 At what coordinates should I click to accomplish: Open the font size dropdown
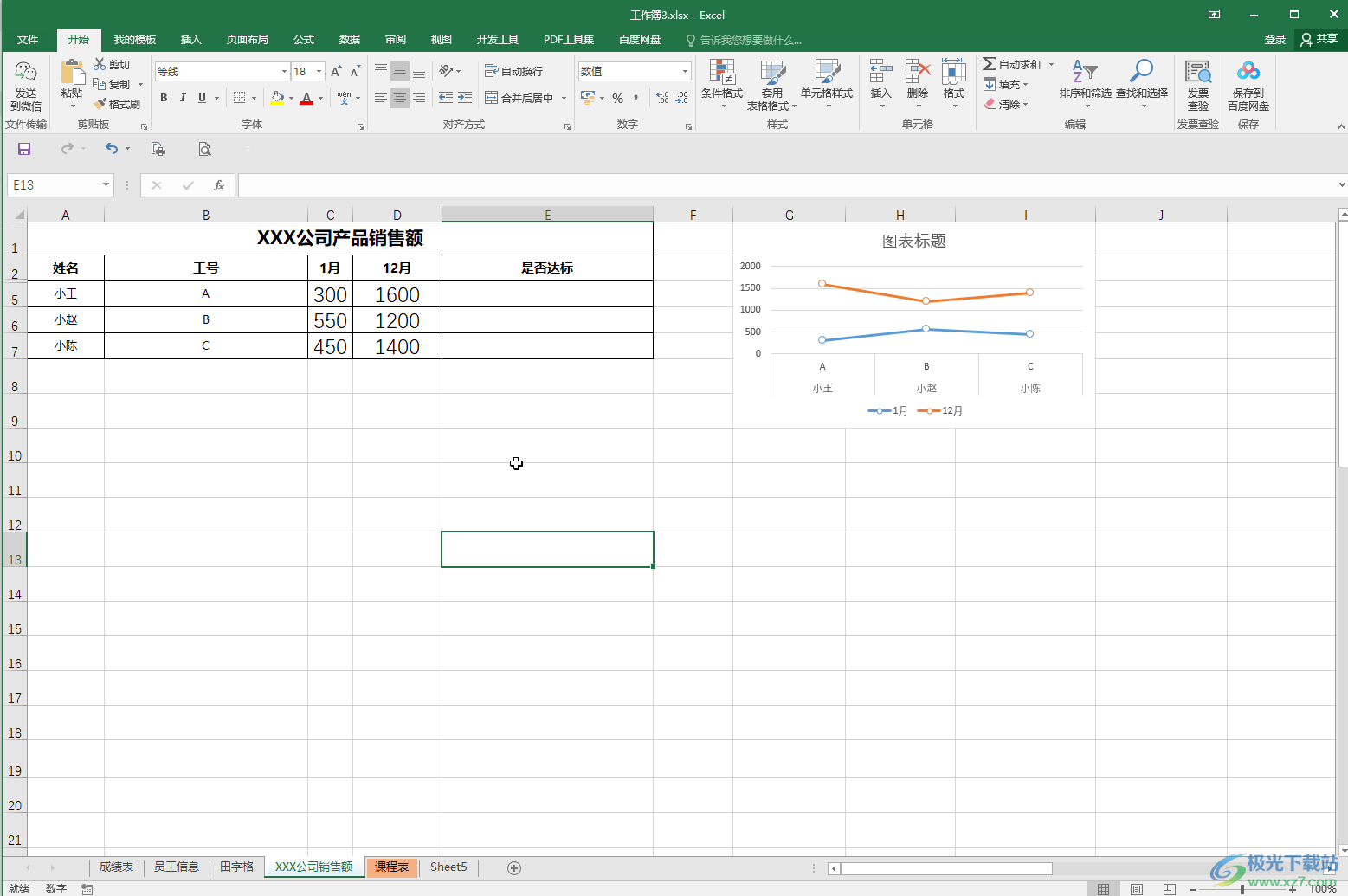click(x=319, y=71)
